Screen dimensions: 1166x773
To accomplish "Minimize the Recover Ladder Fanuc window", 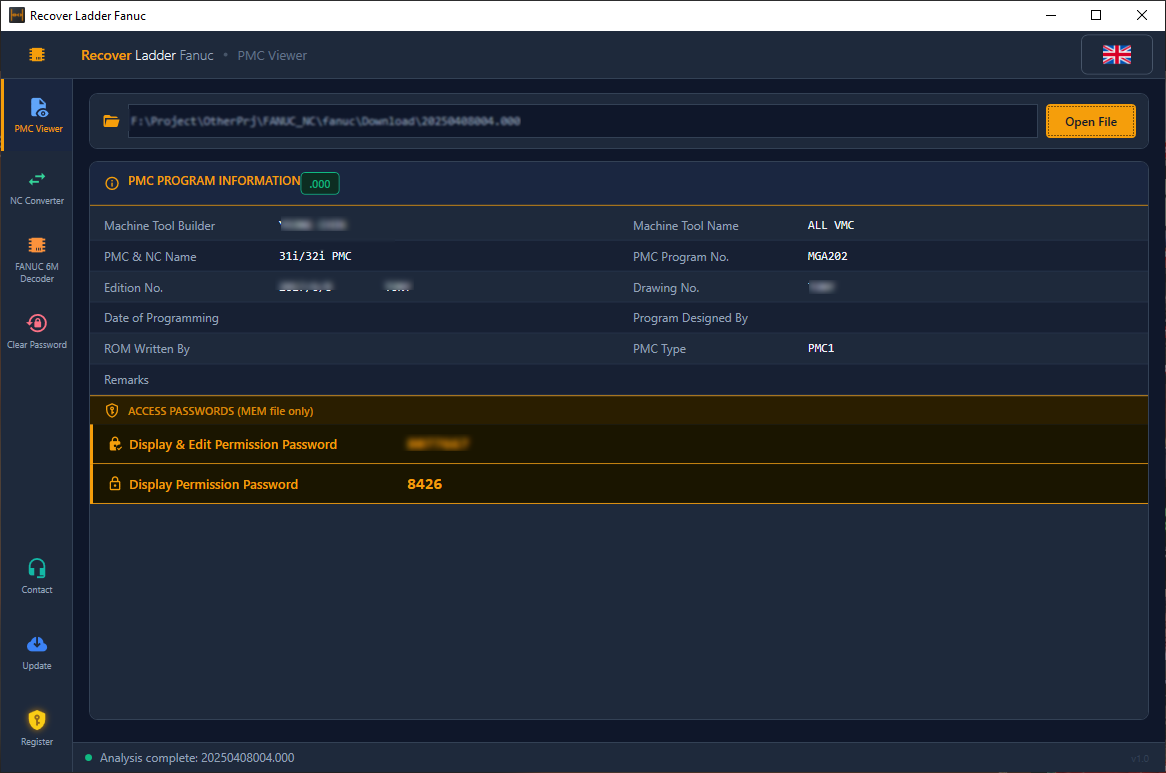I will (x=1051, y=16).
